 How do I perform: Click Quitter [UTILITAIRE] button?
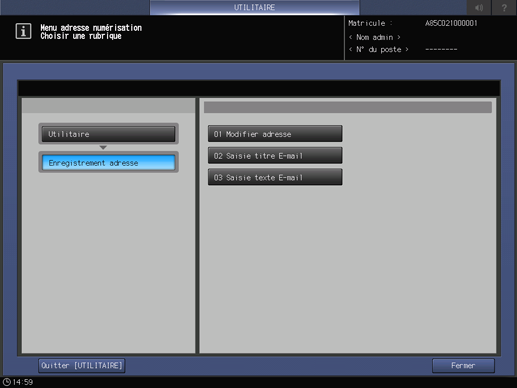pos(82,366)
